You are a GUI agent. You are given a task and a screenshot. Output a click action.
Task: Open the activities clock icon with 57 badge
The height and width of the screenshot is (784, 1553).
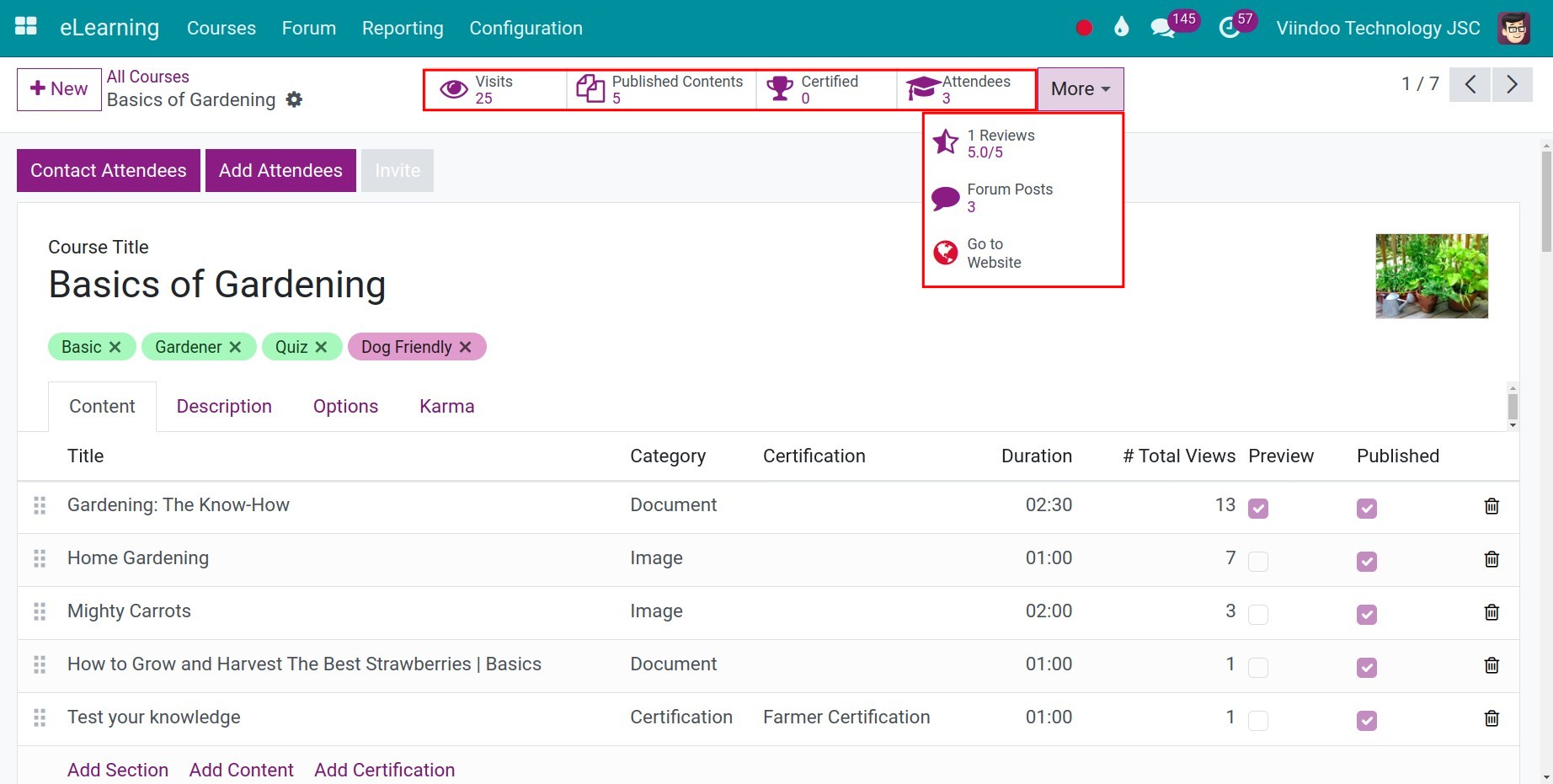click(x=1230, y=28)
